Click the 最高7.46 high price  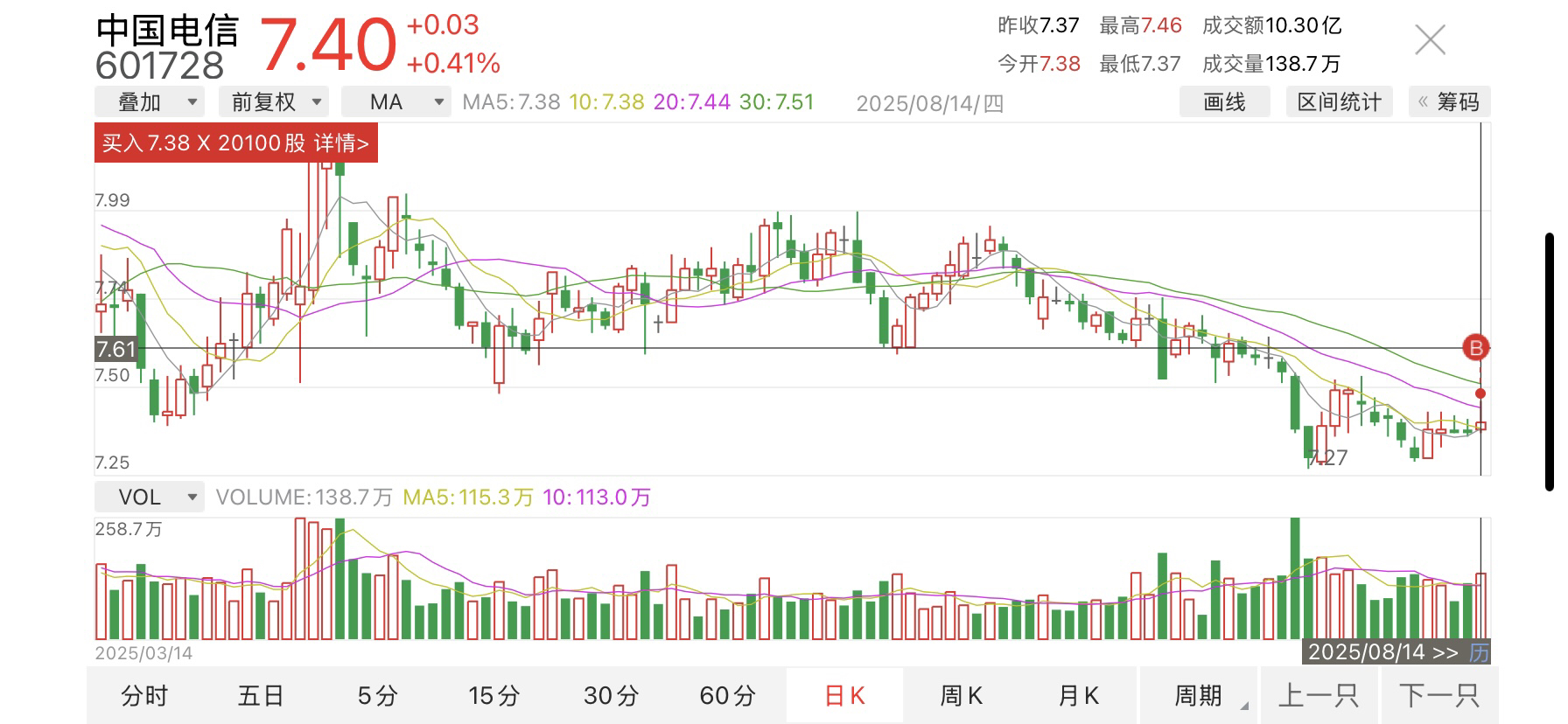1140,25
